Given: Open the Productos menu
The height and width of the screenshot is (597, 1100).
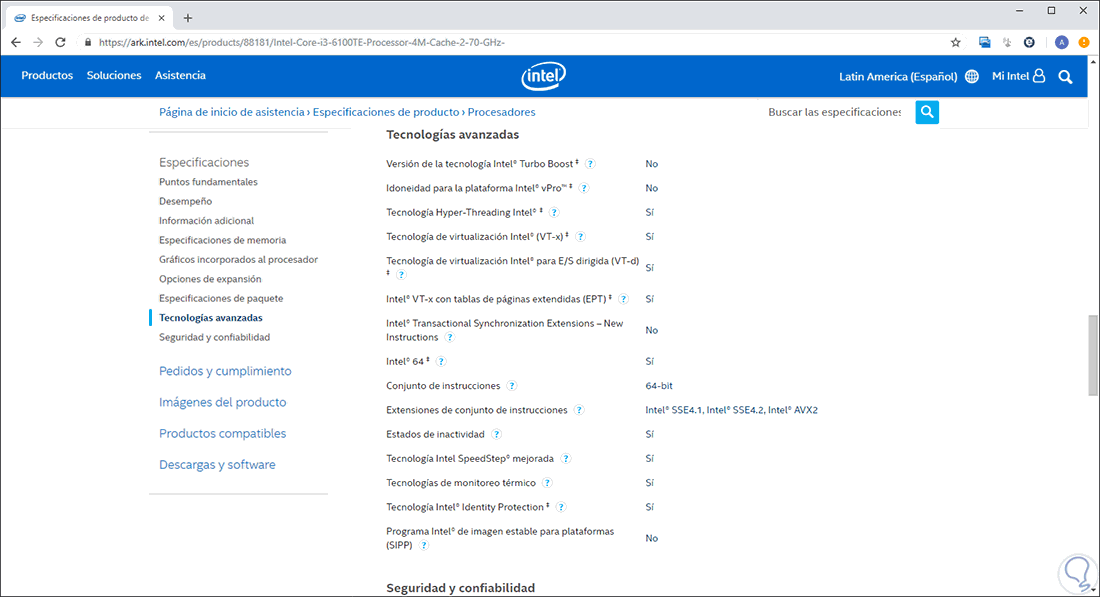Looking at the screenshot, I should coord(47,76).
